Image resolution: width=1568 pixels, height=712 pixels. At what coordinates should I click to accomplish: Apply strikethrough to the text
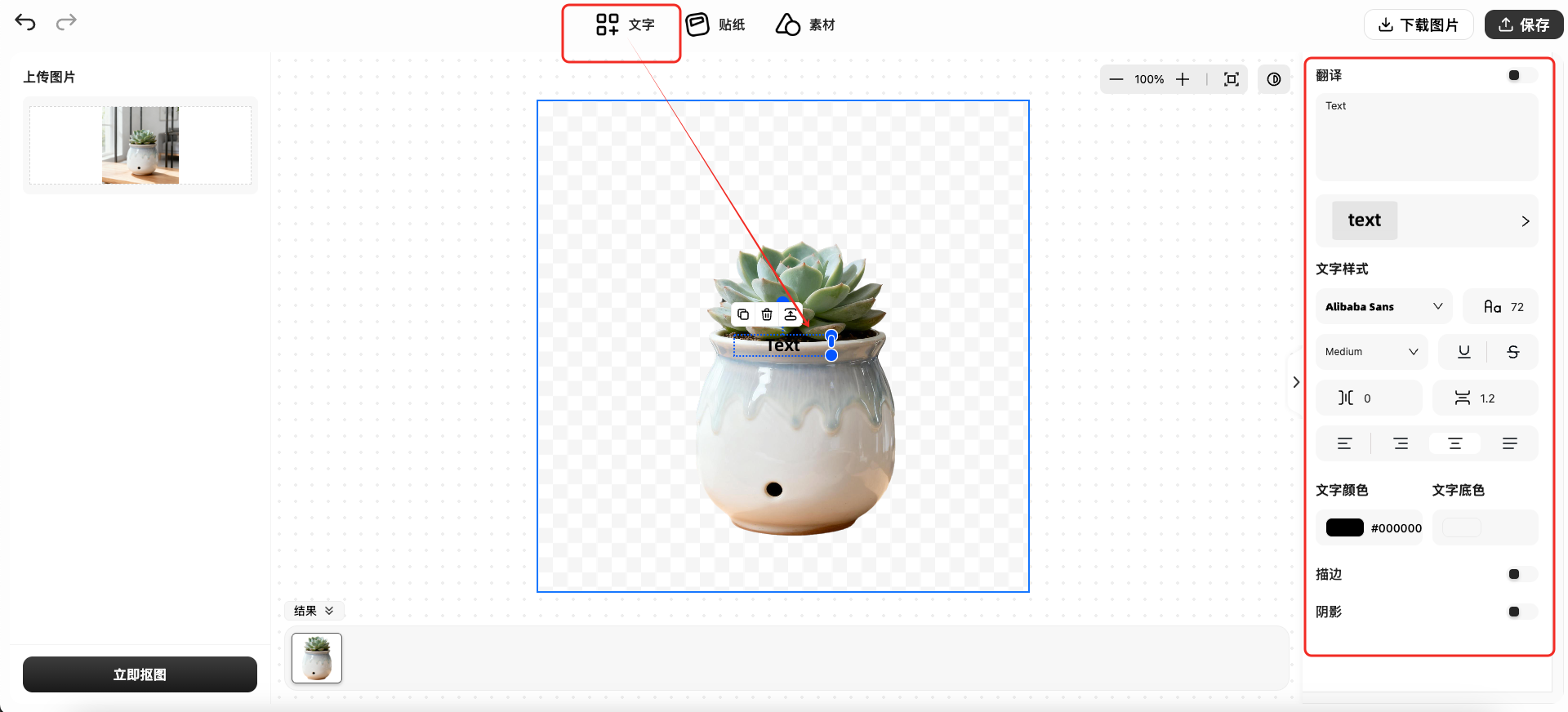(1512, 352)
